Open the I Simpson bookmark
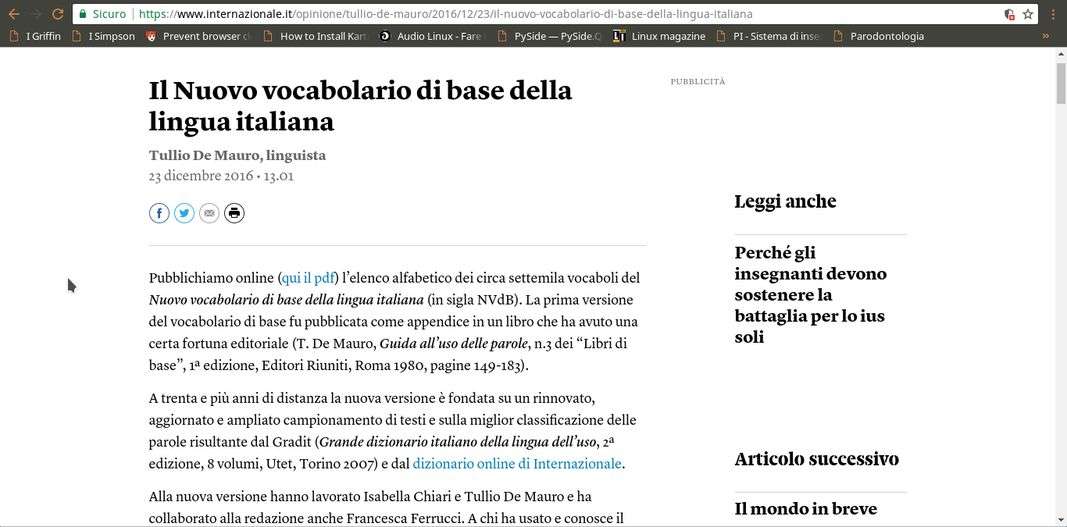 point(103,36)
